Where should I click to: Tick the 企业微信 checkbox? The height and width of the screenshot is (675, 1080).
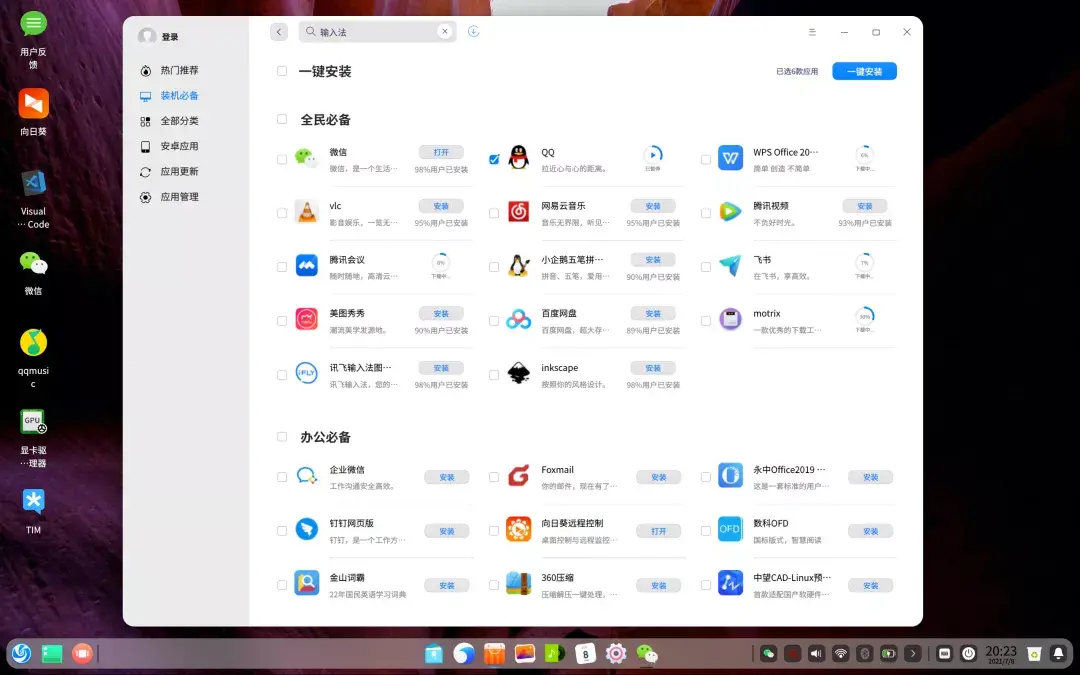[x=282, y=477]
